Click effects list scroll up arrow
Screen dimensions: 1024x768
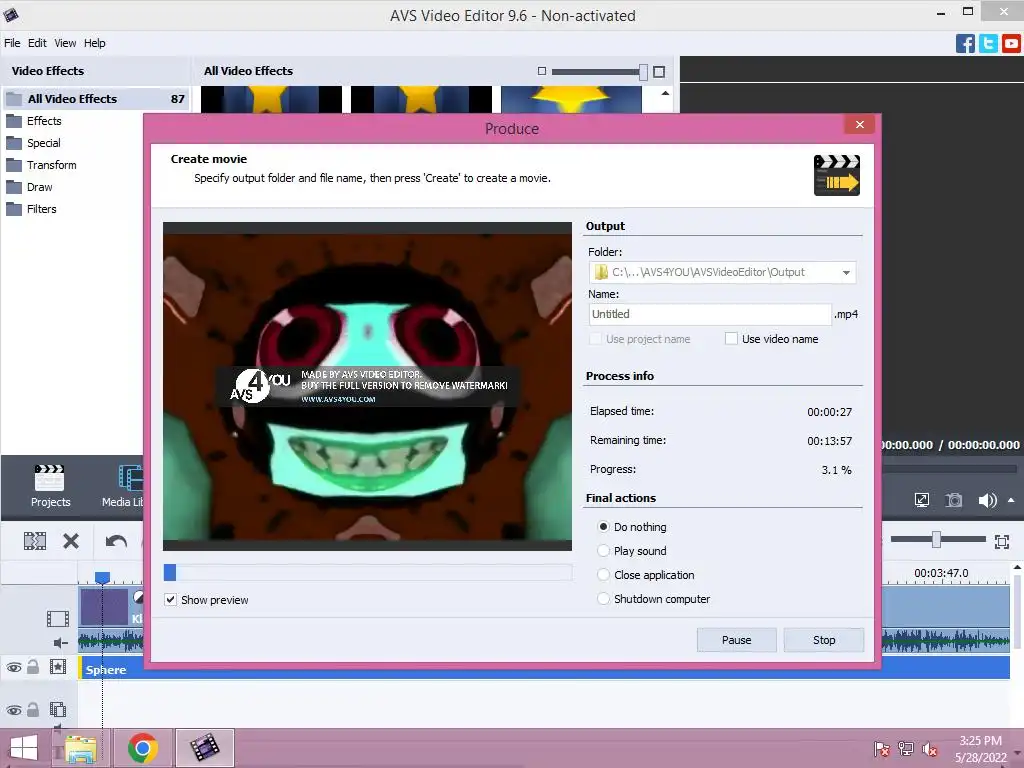[x=665, y=93]
